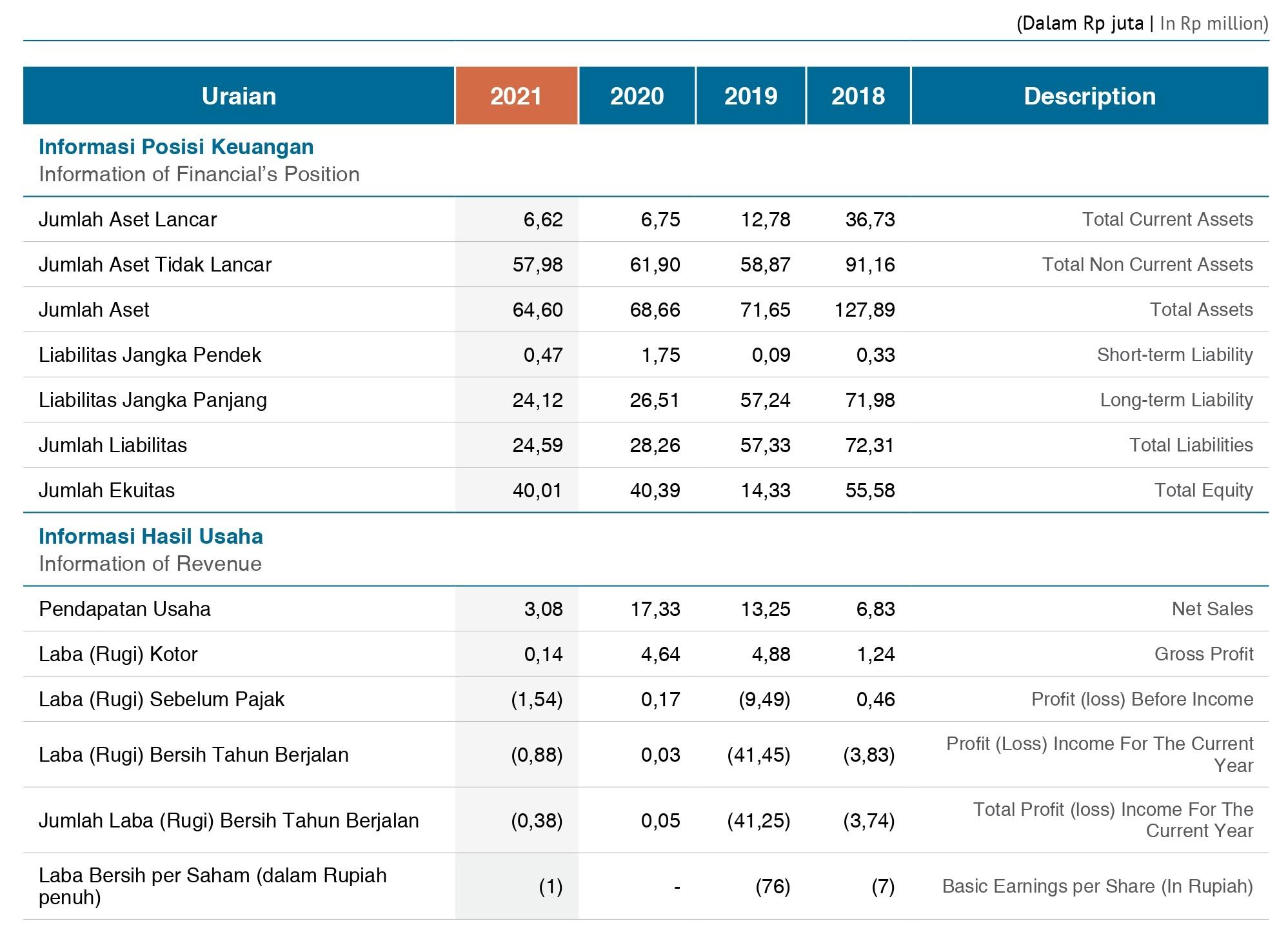
Task: Select the 1,75 short-term liability value
Action: pos(660,355)
